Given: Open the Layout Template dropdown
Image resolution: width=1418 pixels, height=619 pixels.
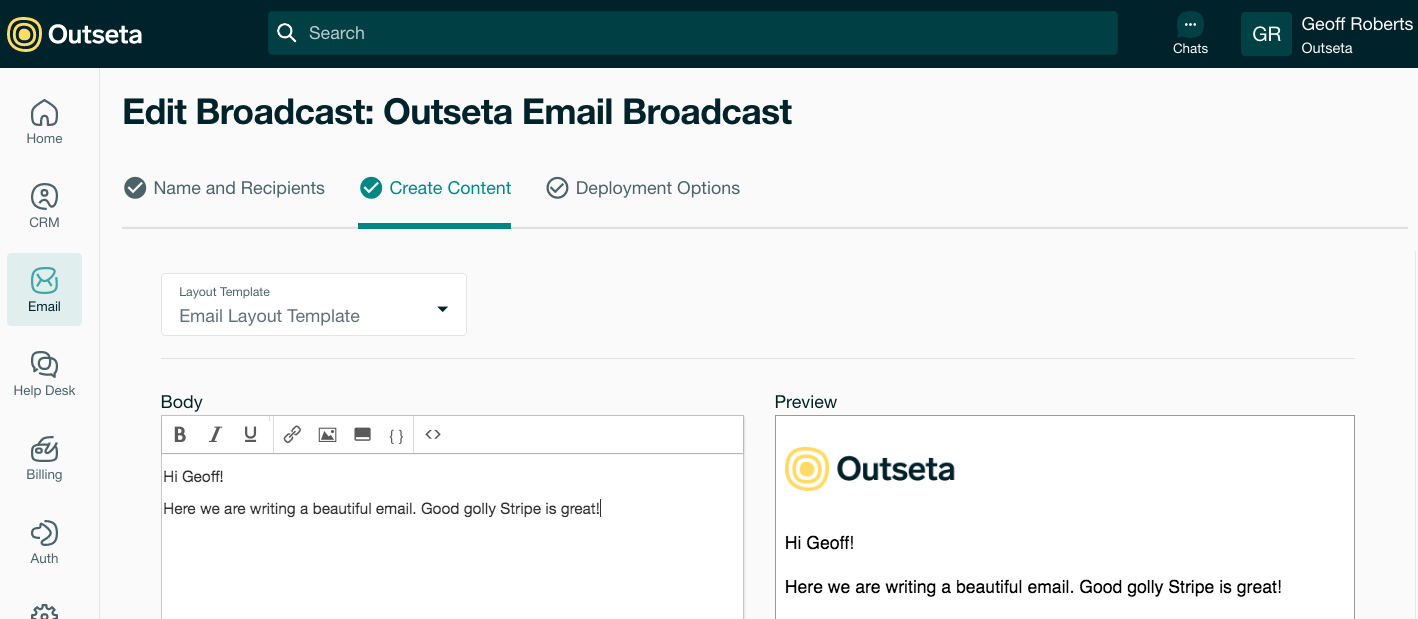Looking at the screenshot, I should pos(314,304).
